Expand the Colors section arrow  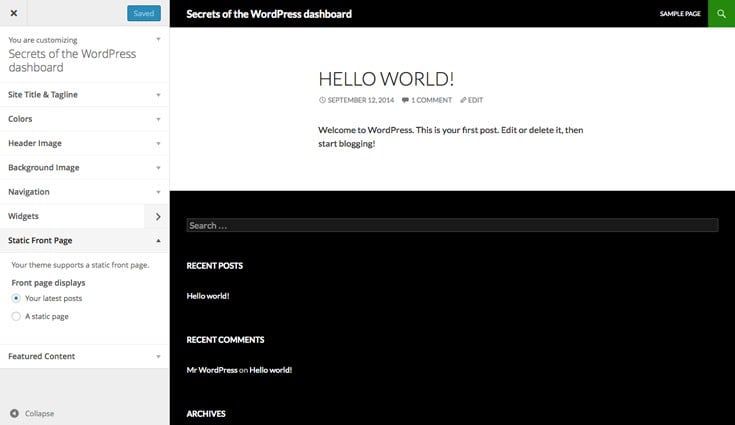point(158,119)
